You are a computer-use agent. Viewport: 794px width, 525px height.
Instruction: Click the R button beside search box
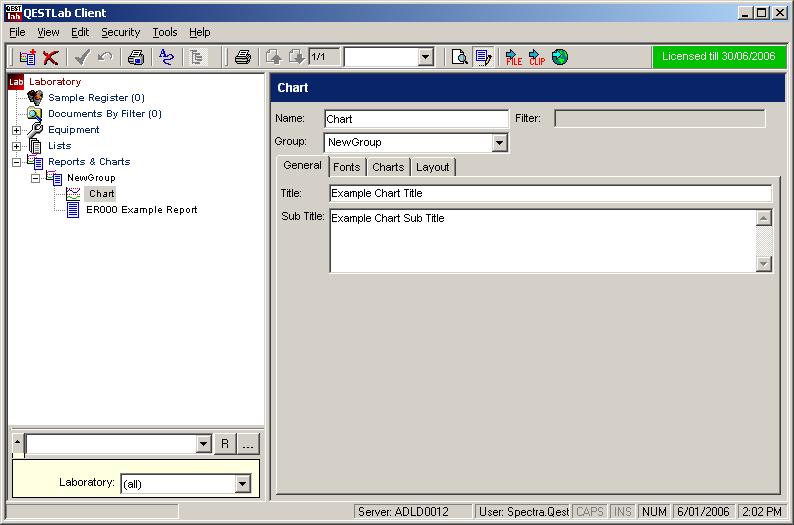click(x=225, y=444)
